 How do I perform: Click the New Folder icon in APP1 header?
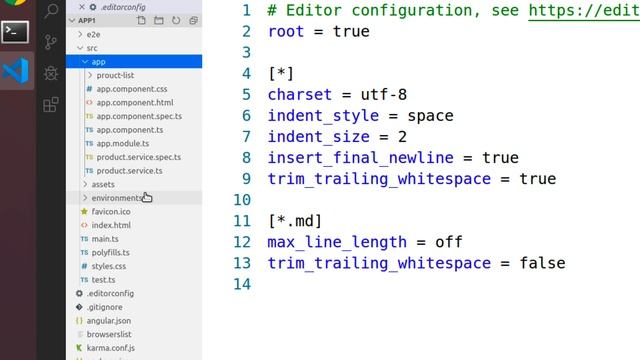[x=159, y=20]
